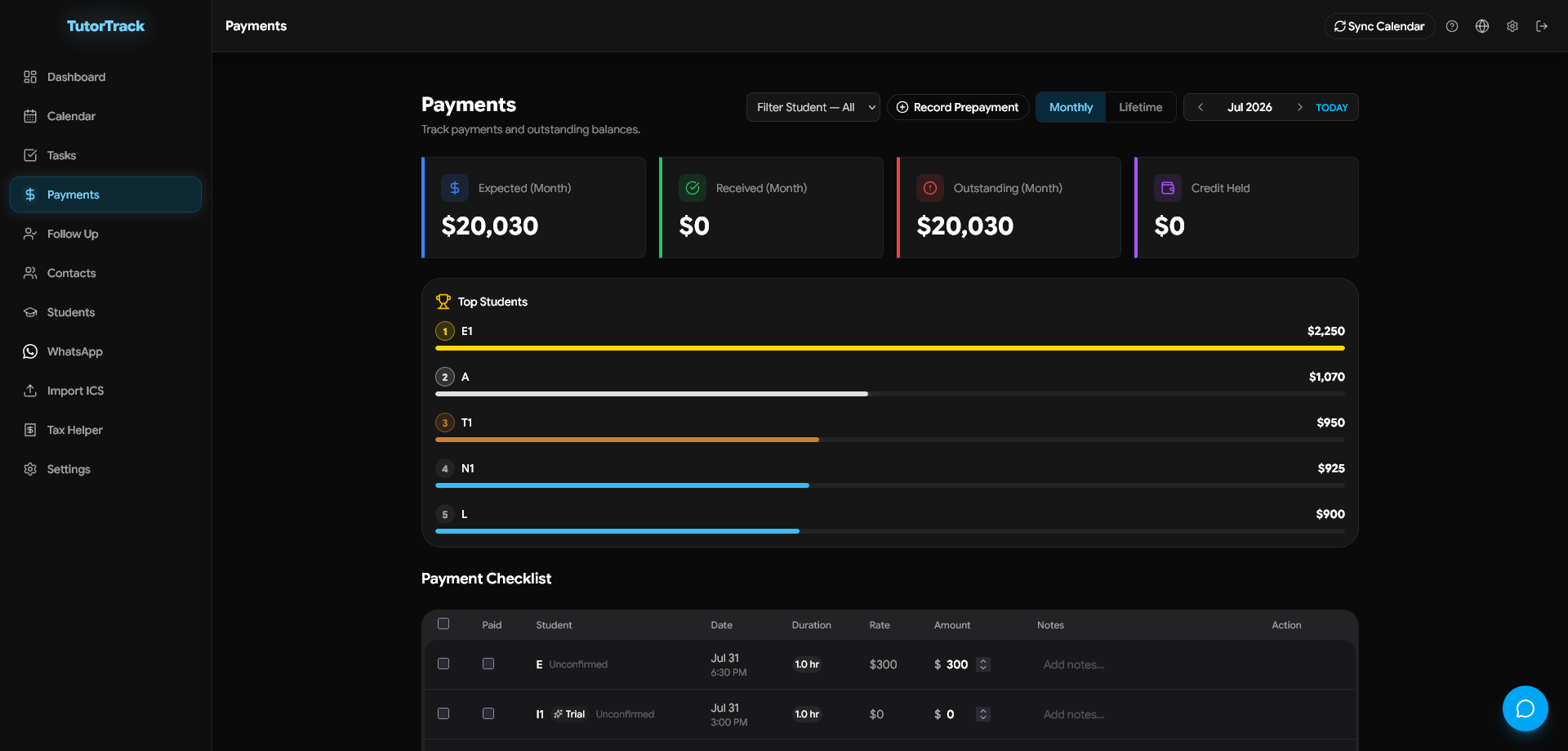Adjust the amount stepper for student I1
This screenshot has height=751, width=1568.
[x=983, y=714]
